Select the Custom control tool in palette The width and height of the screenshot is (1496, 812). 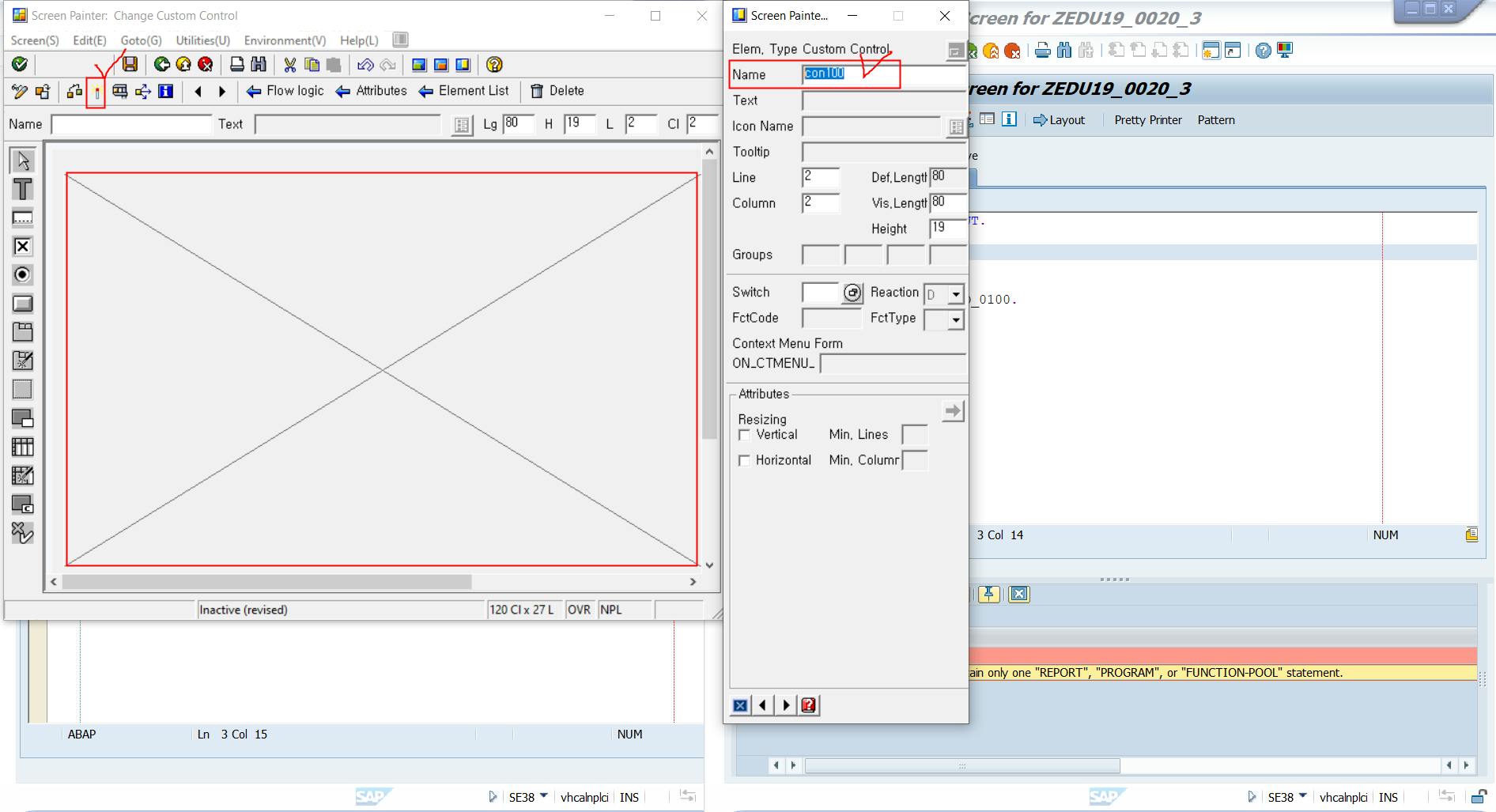23,504
